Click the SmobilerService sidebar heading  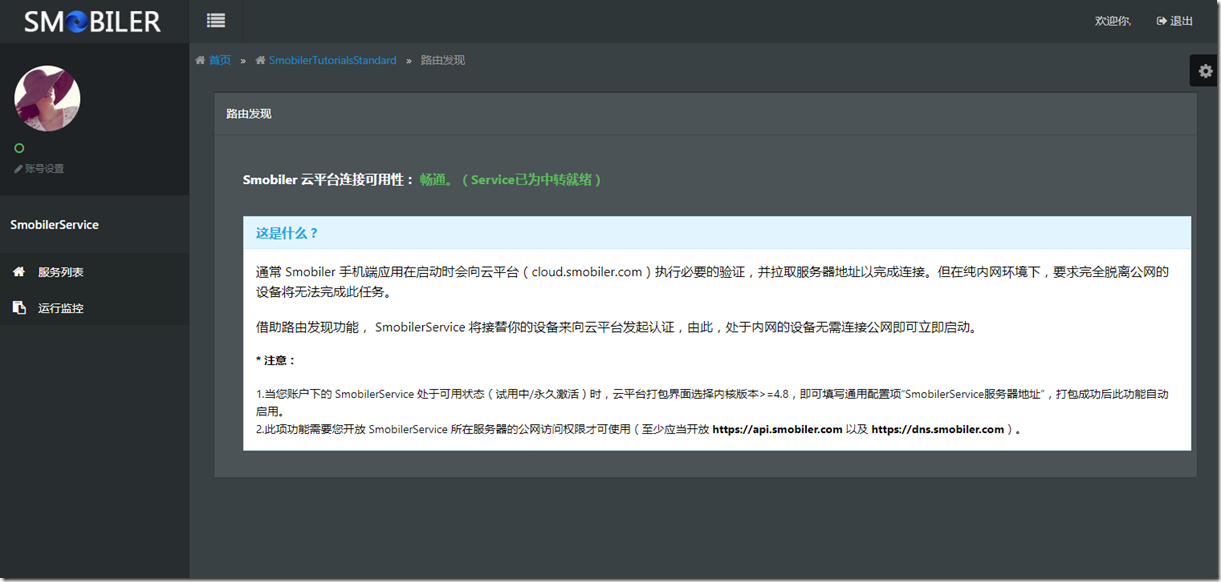click(54, 225)
